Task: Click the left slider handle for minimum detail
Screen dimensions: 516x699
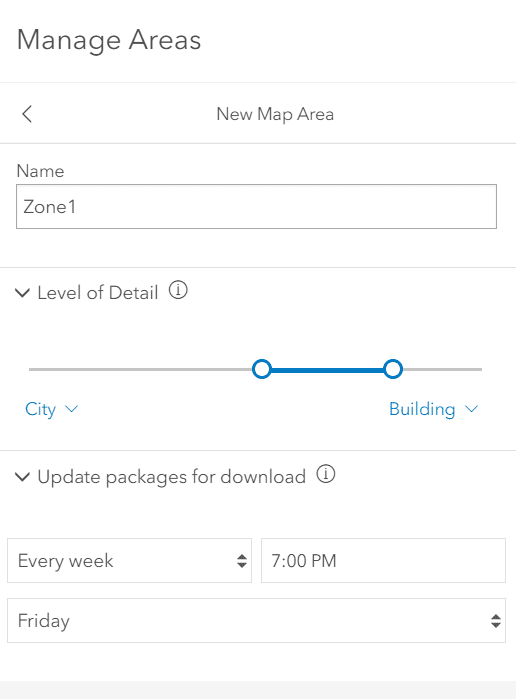Action: [x=262, y=369]
